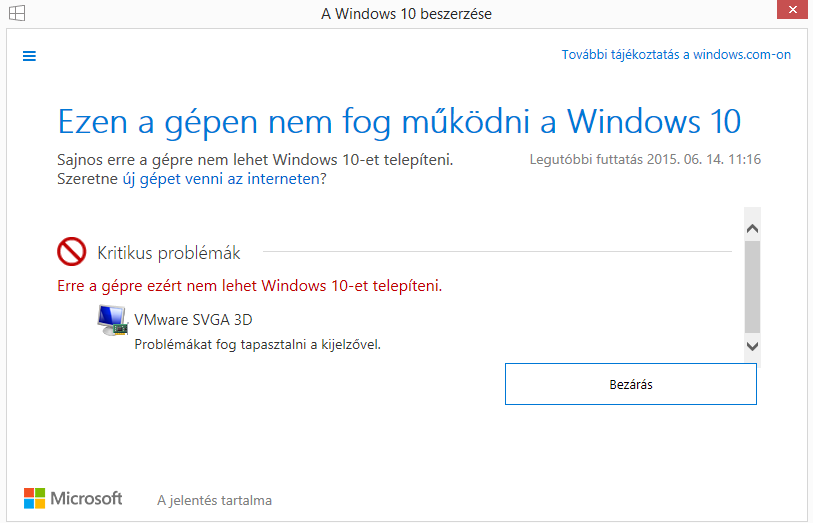This screenshot has width=813, height=523.
Task: Select the VMware SVGA 3D device name
Action: pos(193,320)
